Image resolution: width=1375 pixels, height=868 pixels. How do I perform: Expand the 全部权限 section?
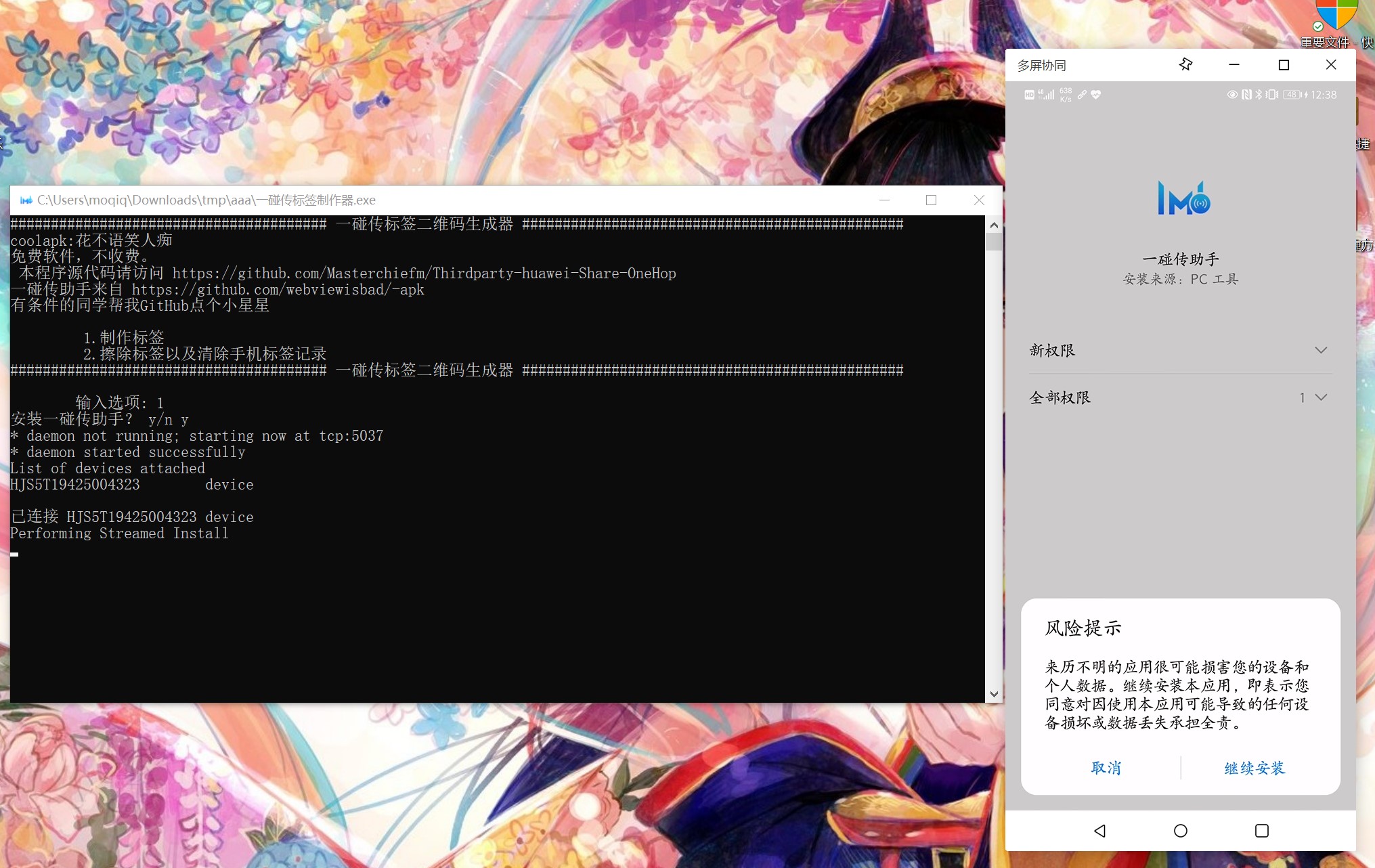(1180, 397)
